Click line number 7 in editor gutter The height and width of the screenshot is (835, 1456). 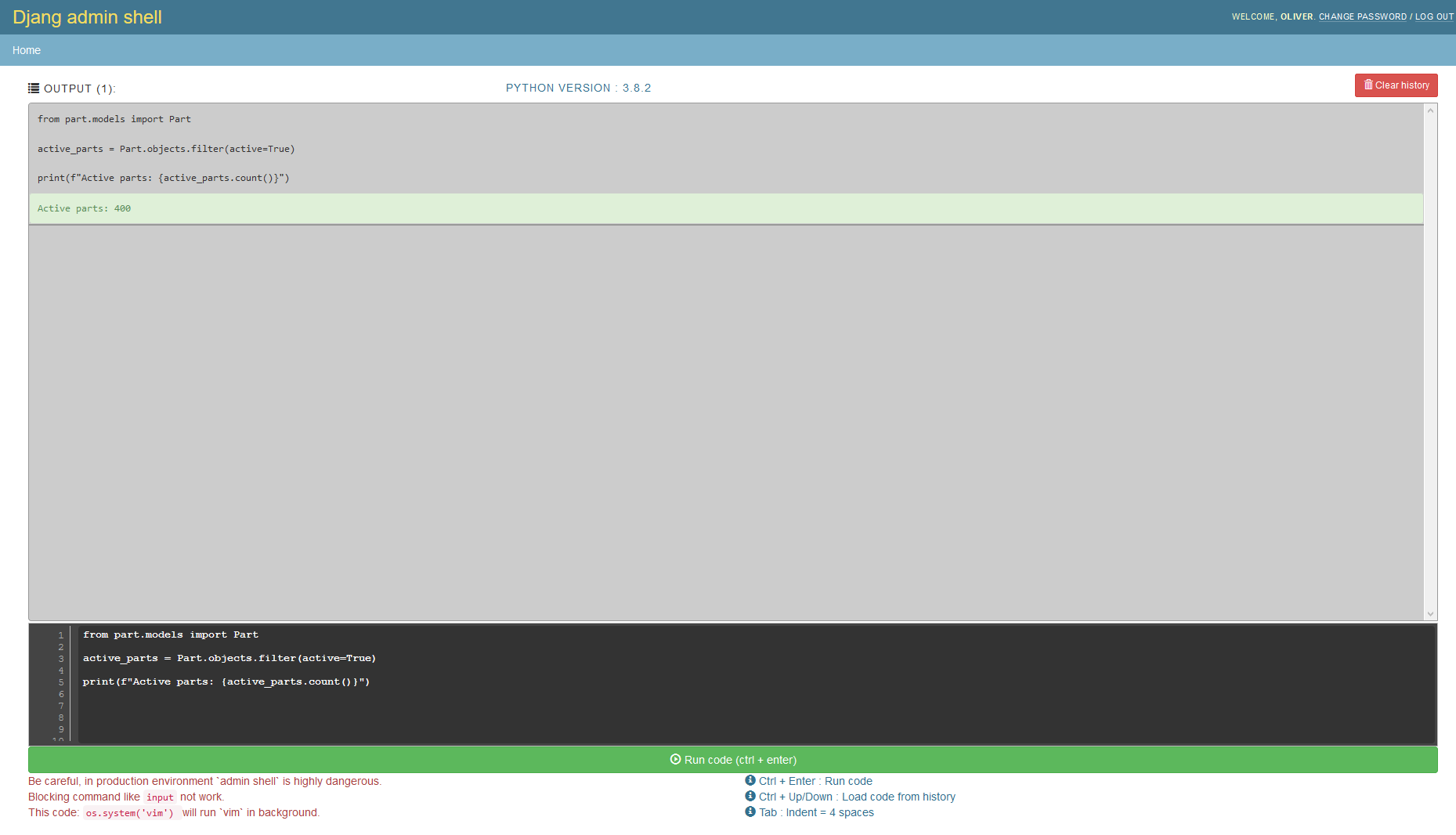tap(61, 706)
